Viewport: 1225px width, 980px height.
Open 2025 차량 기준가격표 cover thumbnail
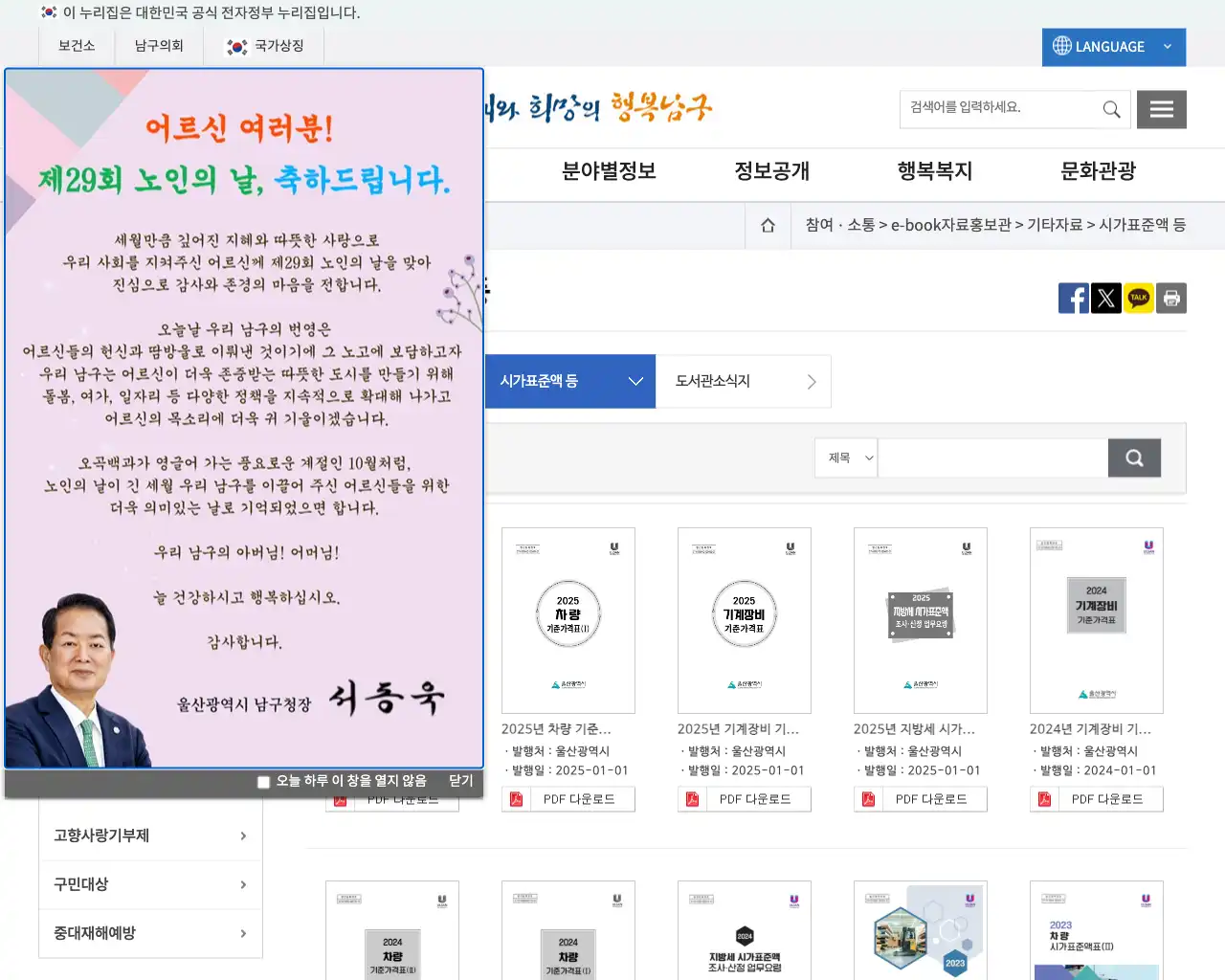click(568, 620)
